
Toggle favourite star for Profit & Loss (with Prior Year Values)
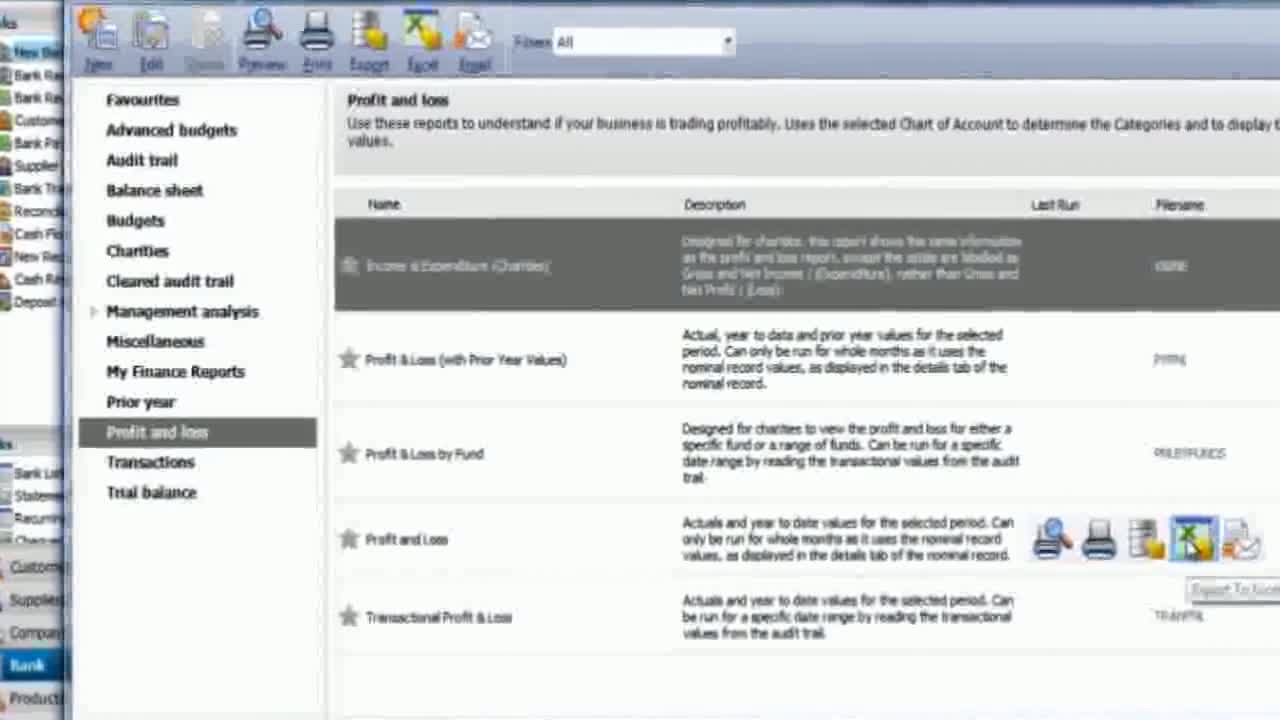pos(349,359)
